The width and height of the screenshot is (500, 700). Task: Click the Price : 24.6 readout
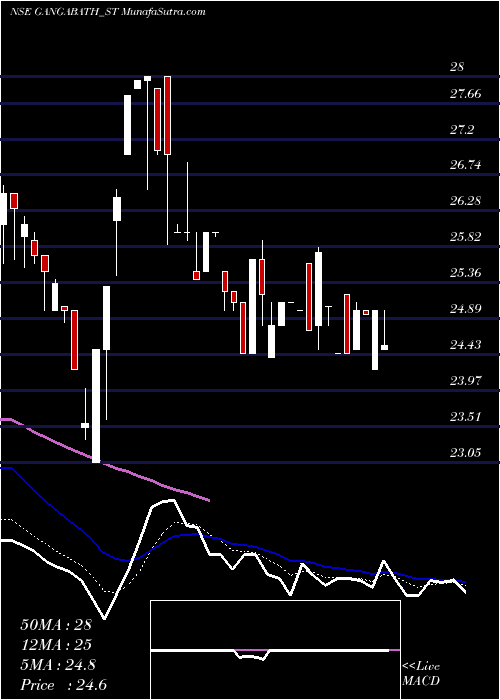[x=63, y=685]
